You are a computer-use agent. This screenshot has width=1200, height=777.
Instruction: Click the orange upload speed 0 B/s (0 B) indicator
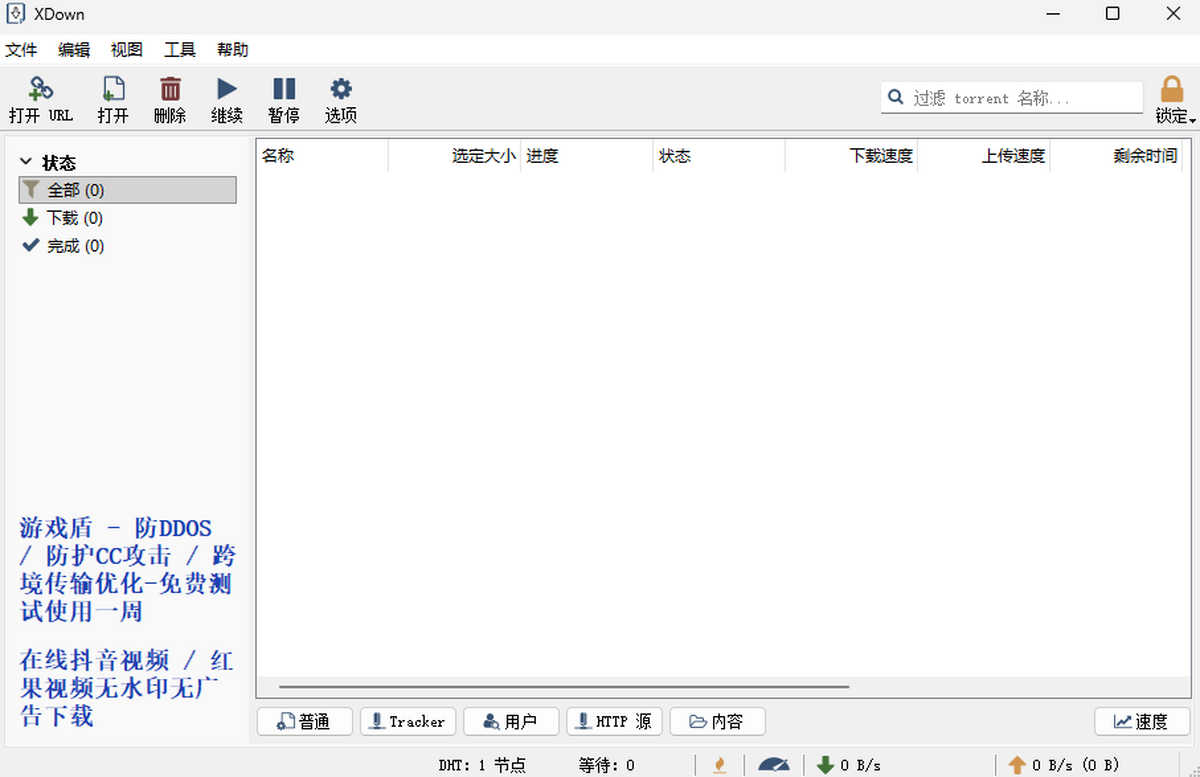click(1063, 765)
